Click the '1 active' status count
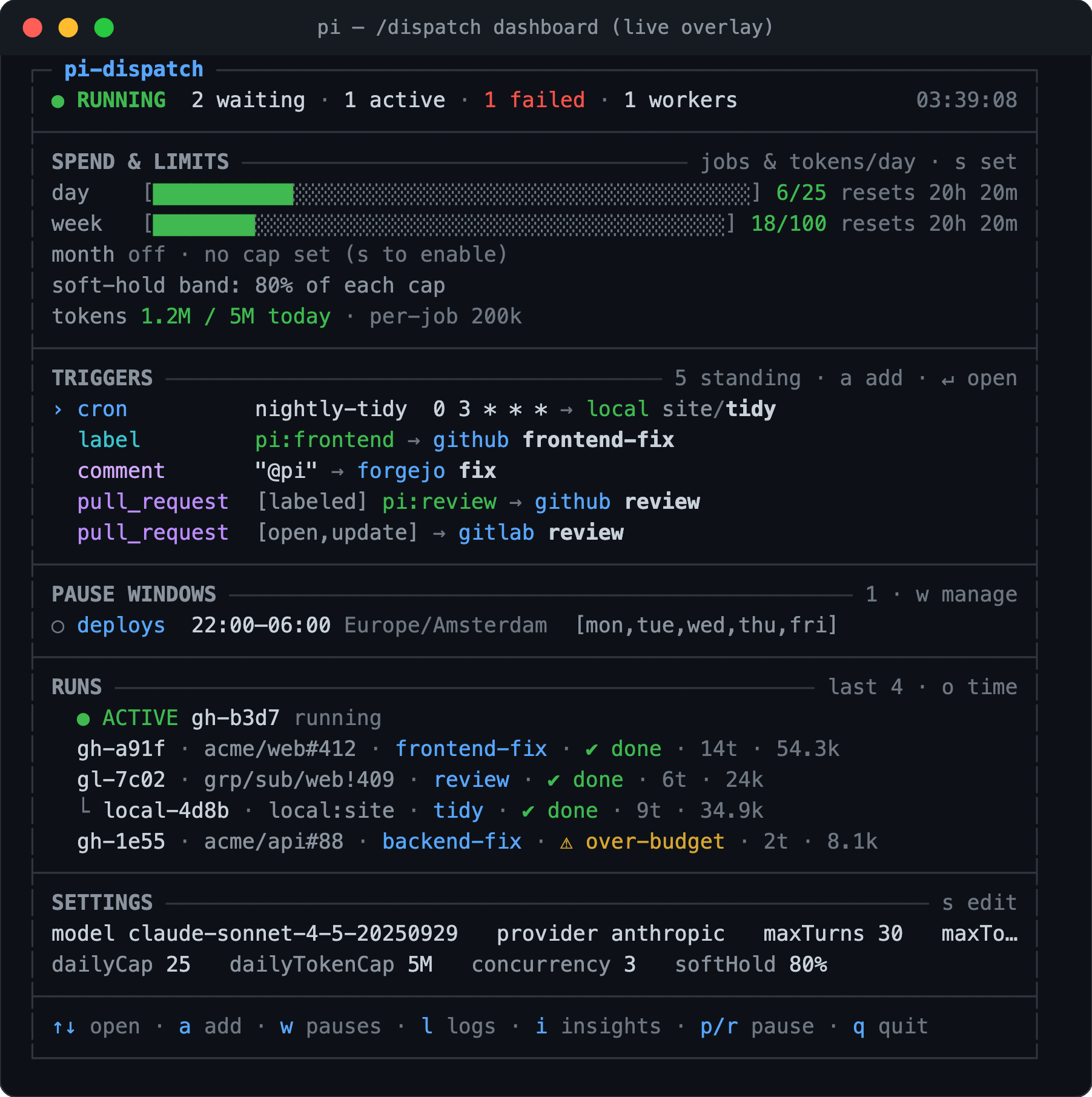The height and width of the screenshot is (1097, 1092). pyautogui.click(x=395, y=100)
